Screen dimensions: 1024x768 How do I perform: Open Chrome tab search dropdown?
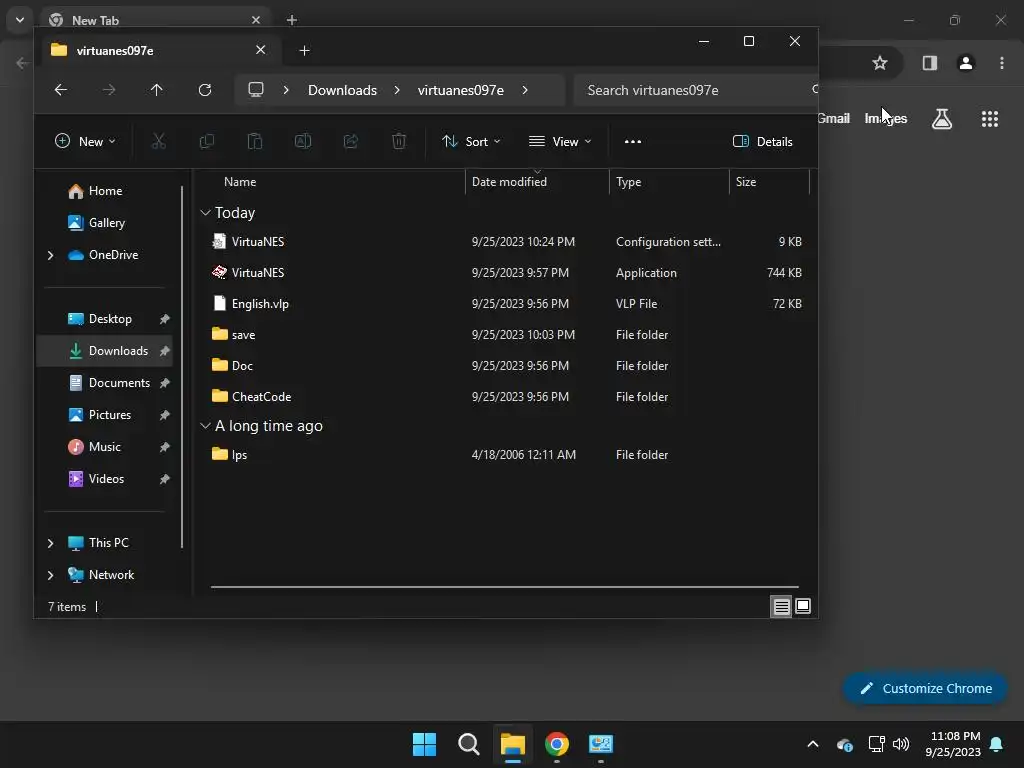point(20,20)
